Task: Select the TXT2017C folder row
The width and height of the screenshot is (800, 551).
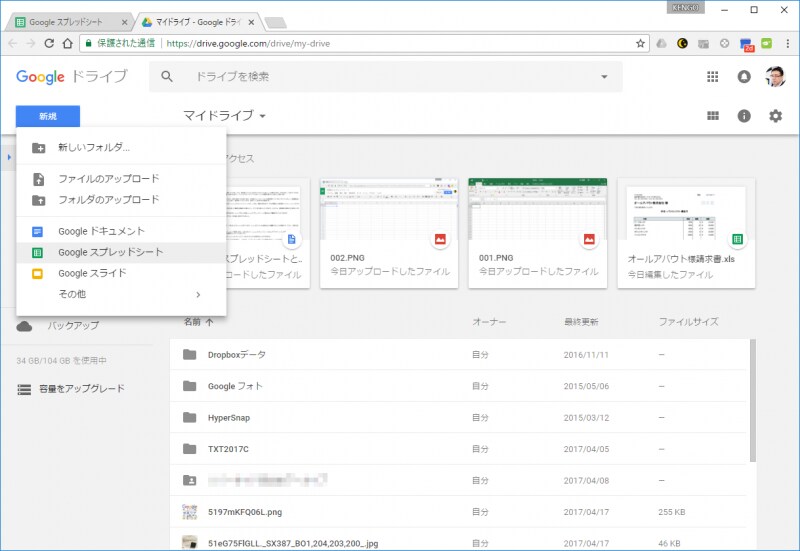Action: [458, 449]
